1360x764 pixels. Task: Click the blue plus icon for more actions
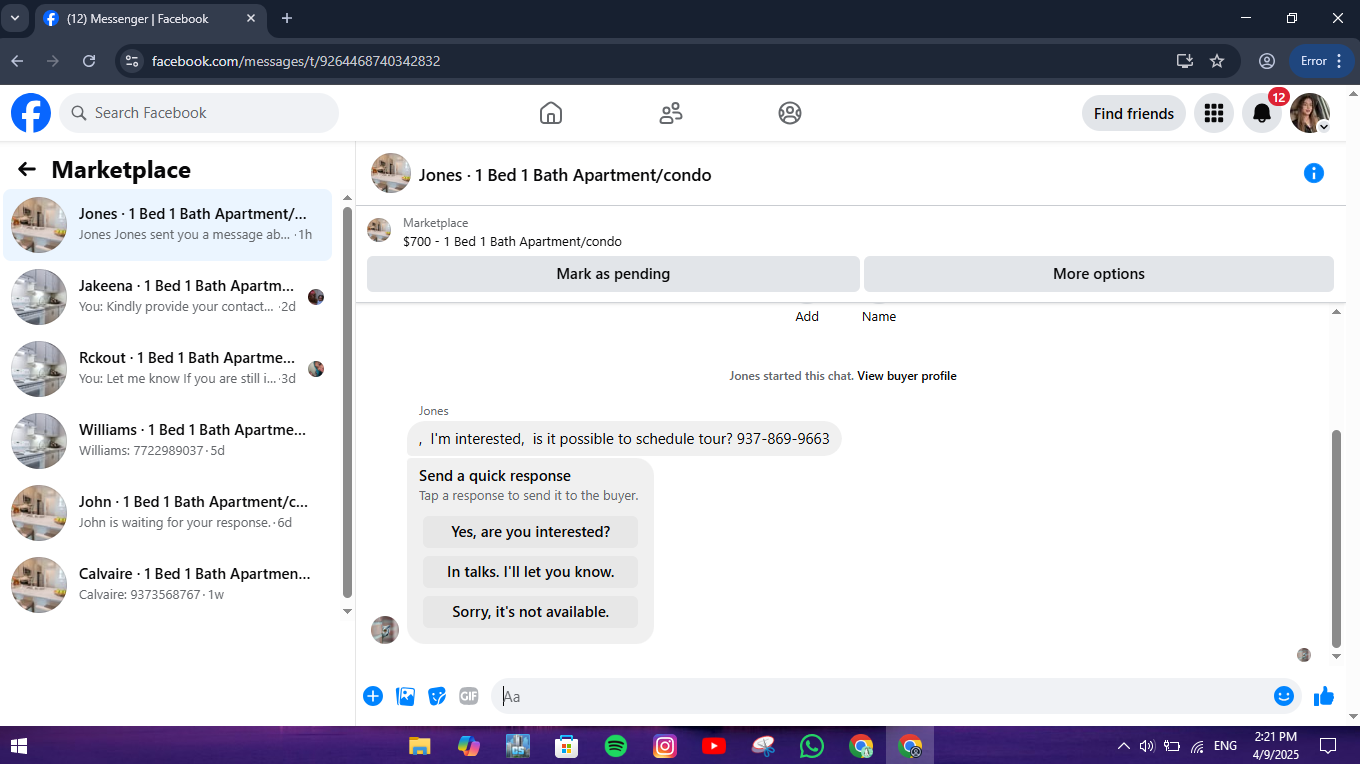coord(373,696)
